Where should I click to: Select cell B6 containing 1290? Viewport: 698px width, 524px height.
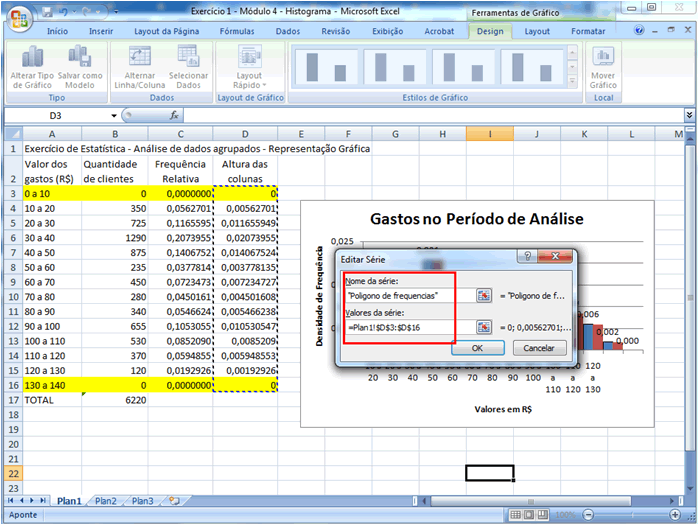114,239
